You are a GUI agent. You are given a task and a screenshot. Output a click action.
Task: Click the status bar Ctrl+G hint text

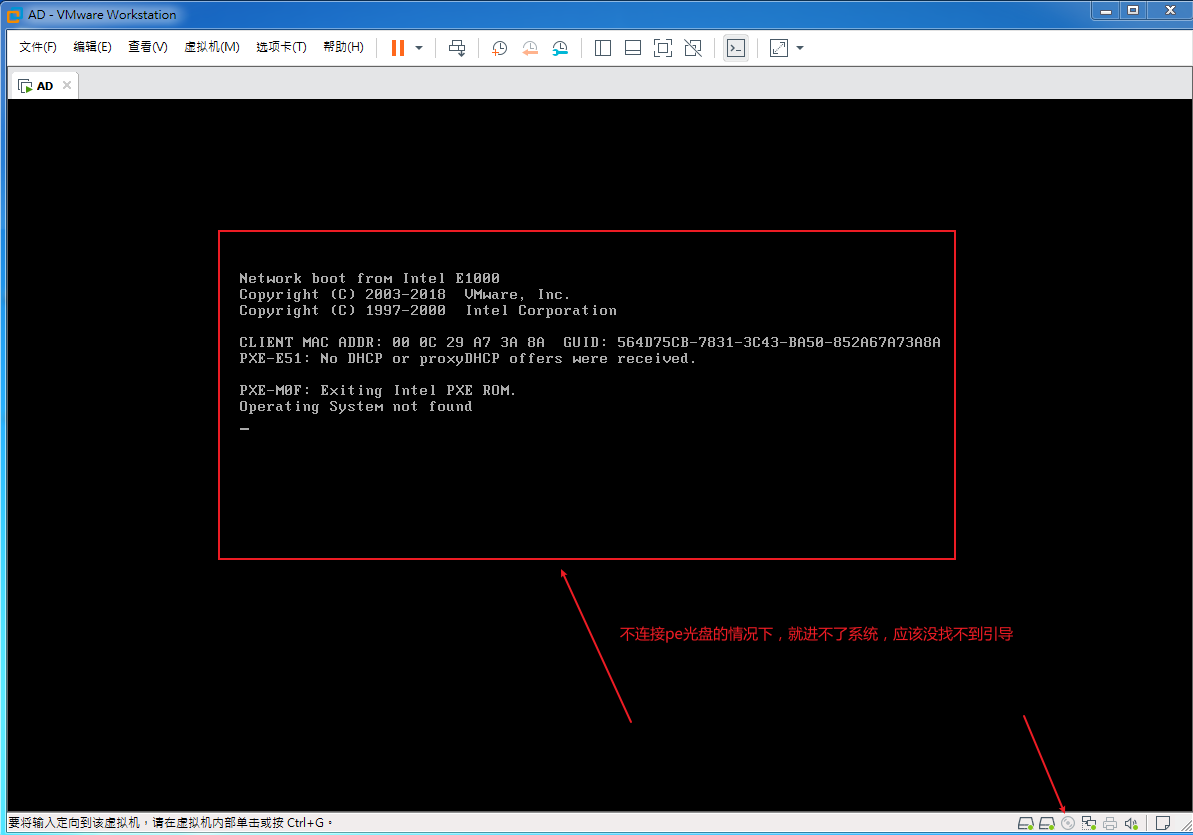(170, 823)
